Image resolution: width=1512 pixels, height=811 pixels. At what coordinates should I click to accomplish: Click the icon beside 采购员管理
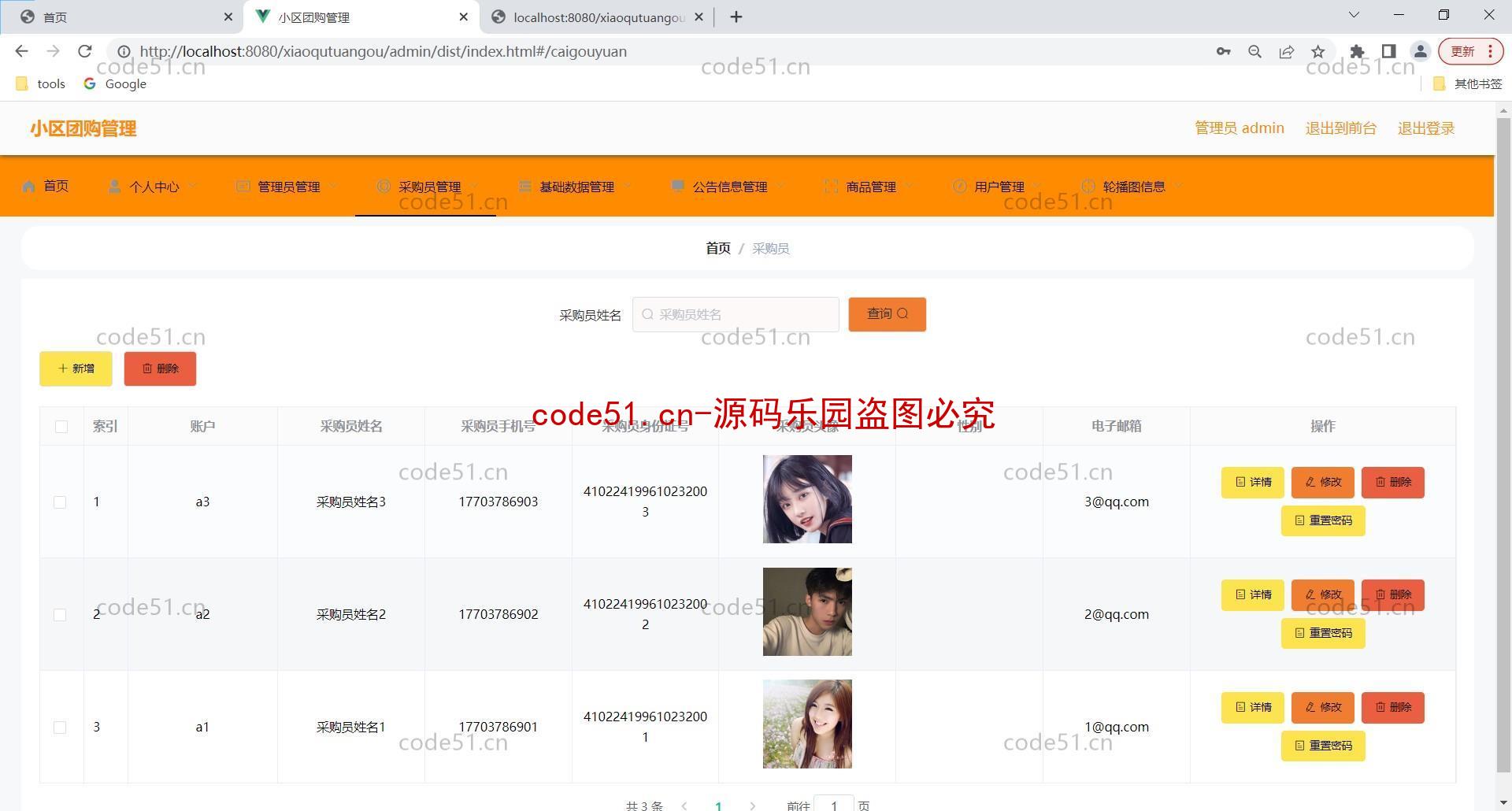click(x=384, y=187)
